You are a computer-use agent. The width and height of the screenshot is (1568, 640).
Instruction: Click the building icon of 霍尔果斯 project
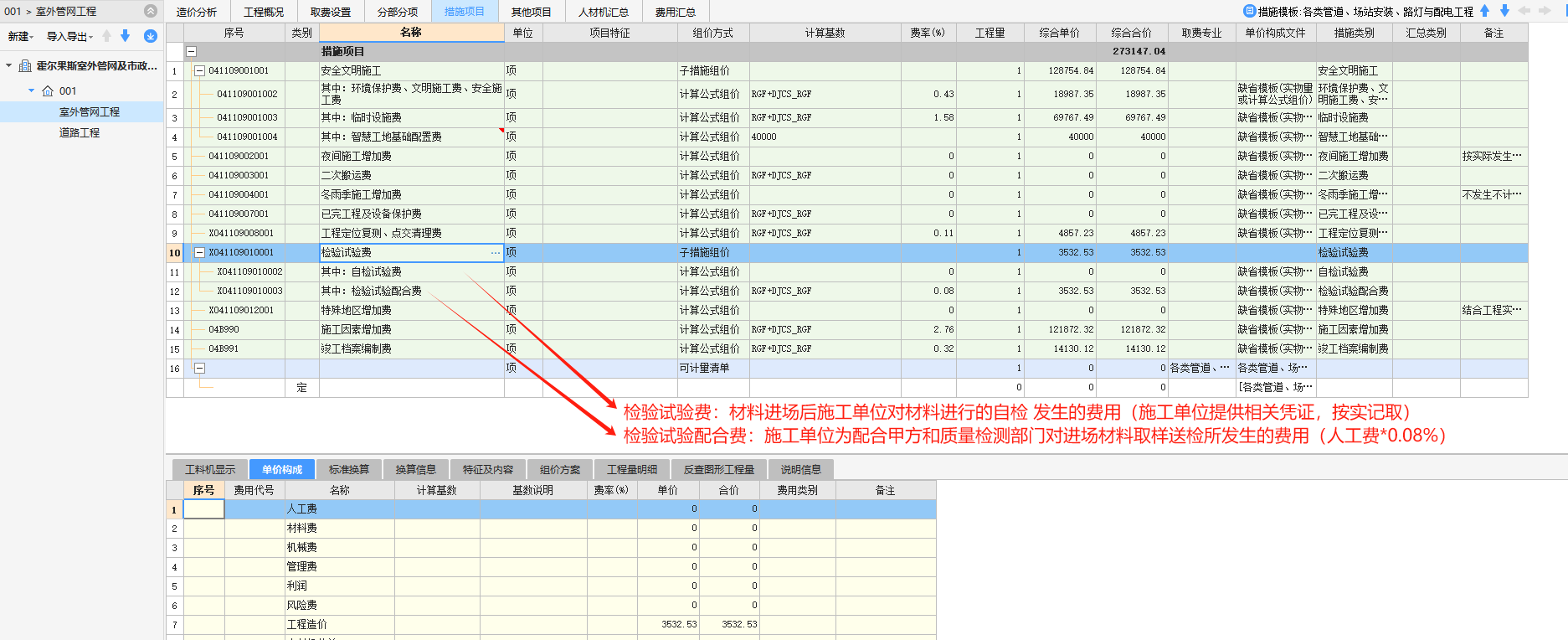[25, 66]
